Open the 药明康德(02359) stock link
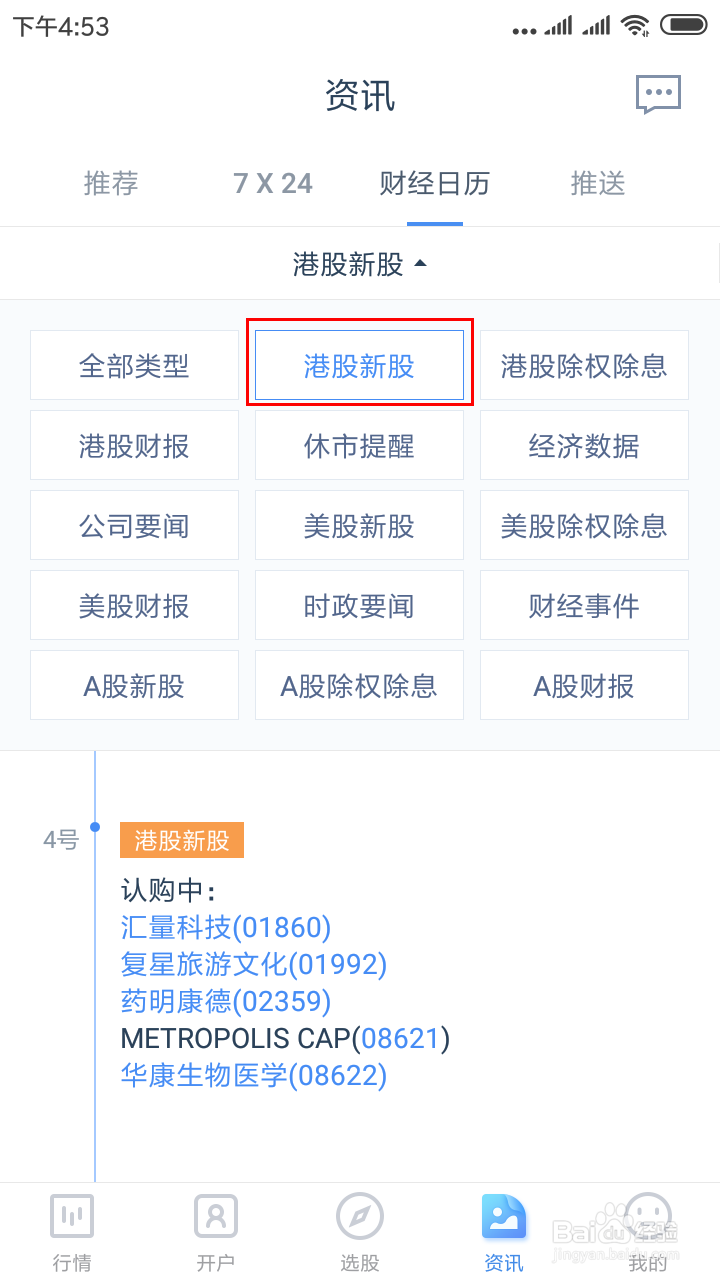The height and width of the screenshot is (1280, 720). pyautogui.click(x=226, y=1002)
